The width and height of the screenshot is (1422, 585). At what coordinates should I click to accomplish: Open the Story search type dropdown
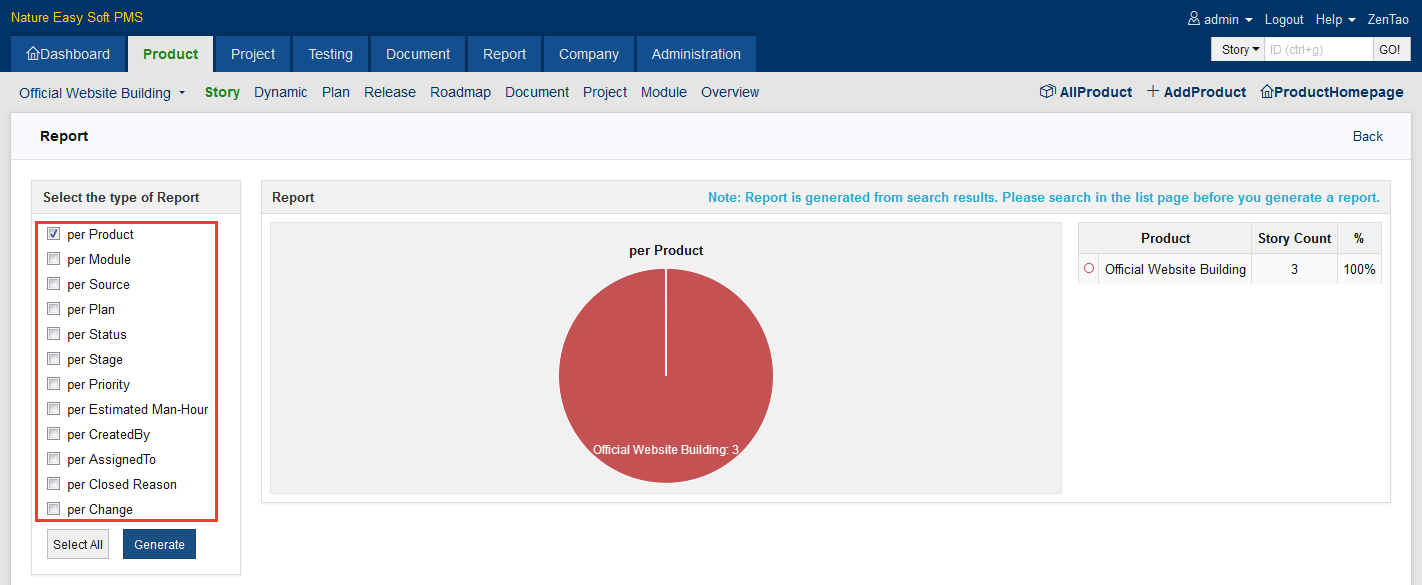[1240, 49]
